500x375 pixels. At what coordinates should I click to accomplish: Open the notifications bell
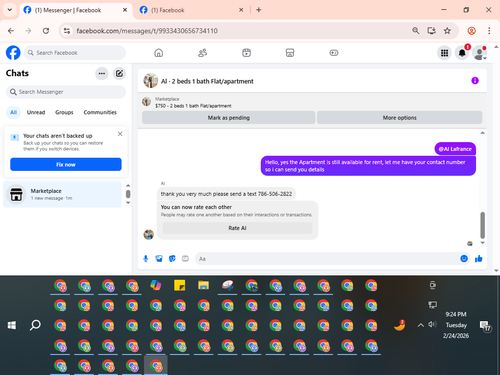(462, 53)
